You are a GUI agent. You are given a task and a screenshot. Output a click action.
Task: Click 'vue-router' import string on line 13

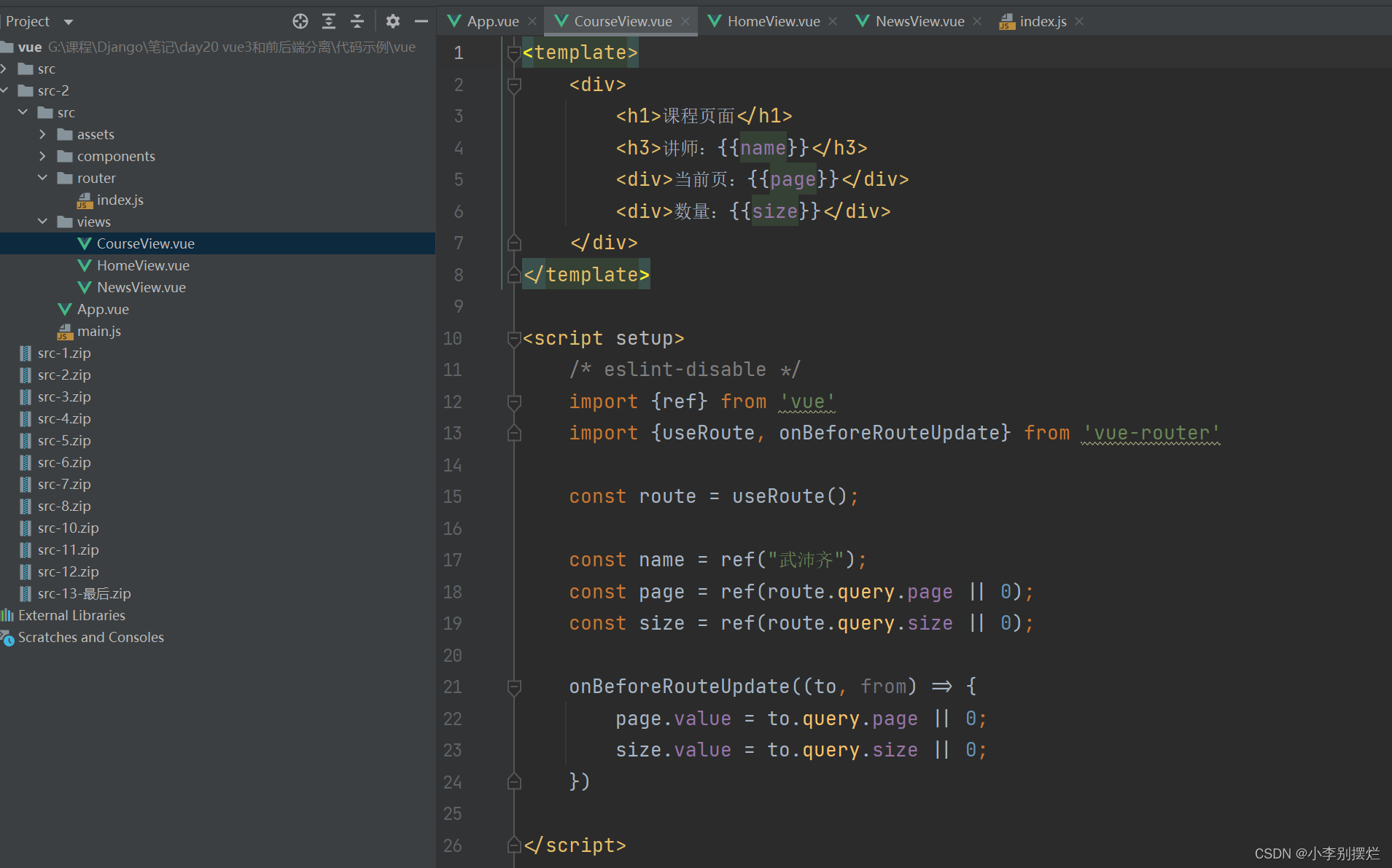(x=1151, y=433)
